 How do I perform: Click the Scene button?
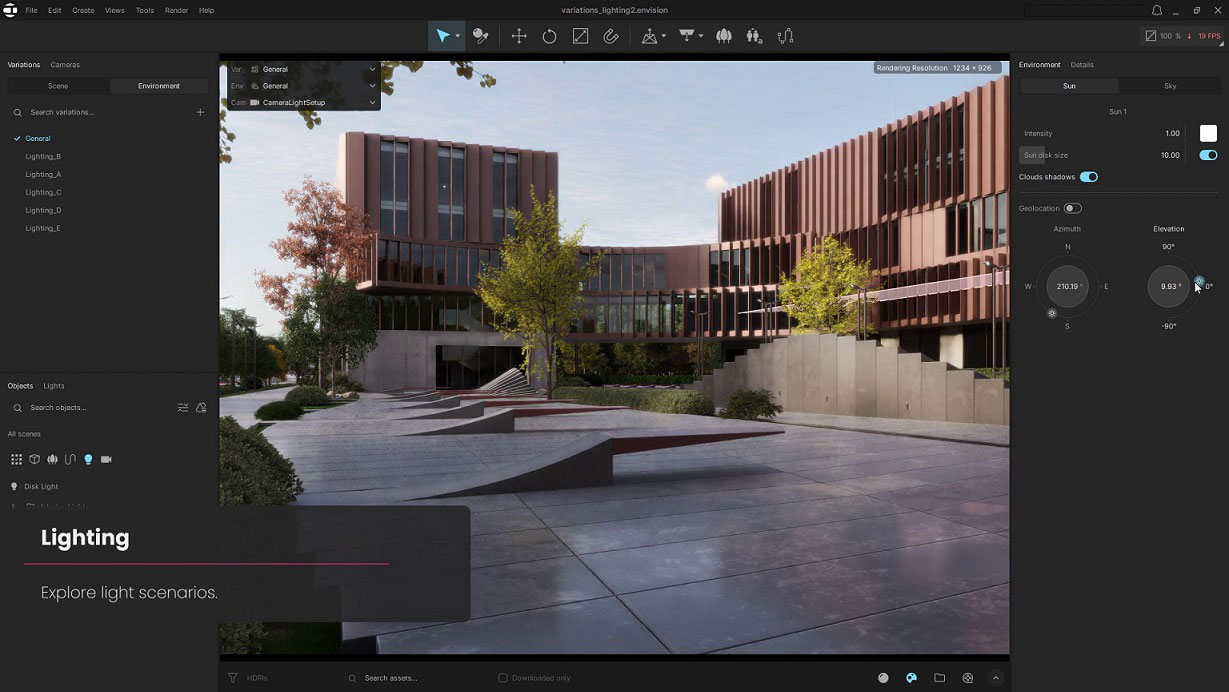[58, 86]
